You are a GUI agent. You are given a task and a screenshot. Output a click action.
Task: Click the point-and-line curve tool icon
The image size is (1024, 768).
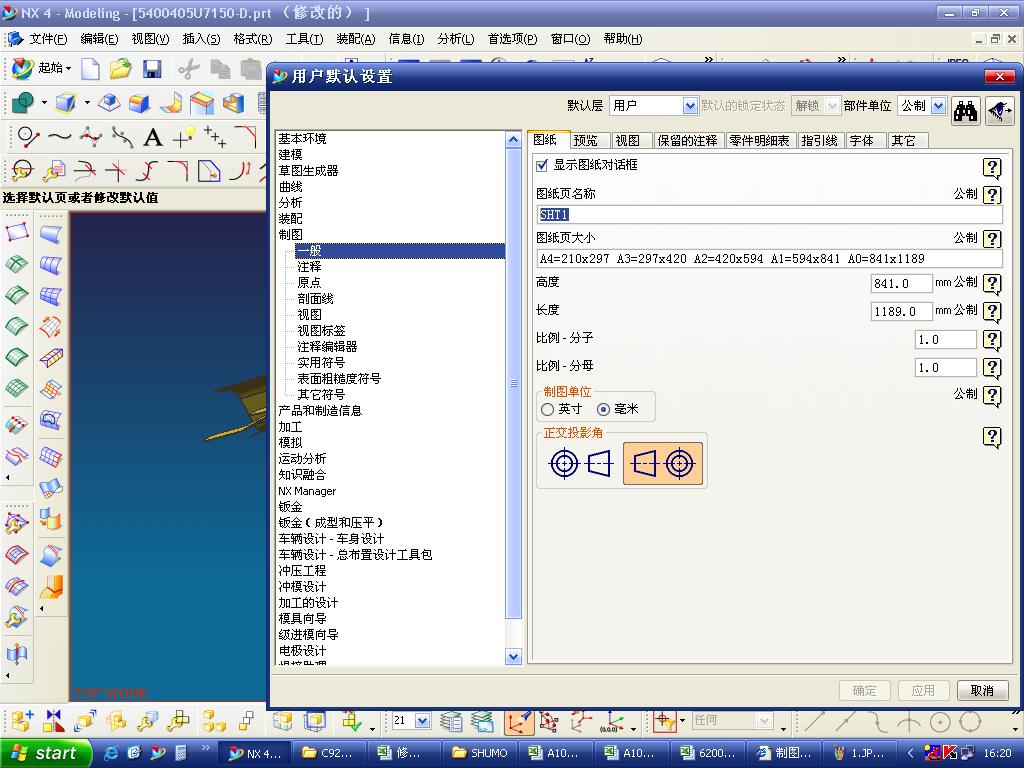tap(27, 137)
